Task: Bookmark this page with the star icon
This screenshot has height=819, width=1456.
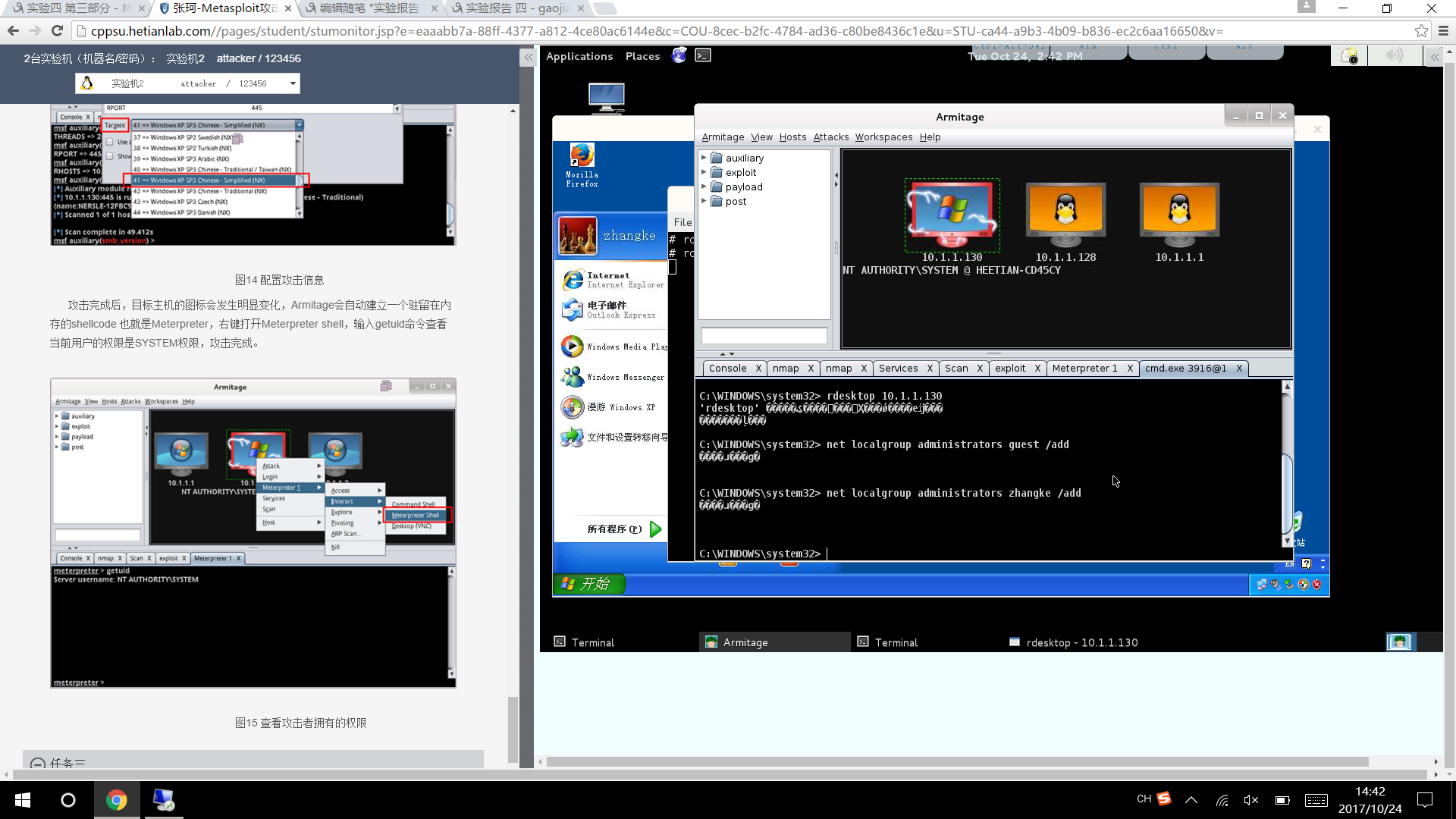Action: [x=1421, y=31]
